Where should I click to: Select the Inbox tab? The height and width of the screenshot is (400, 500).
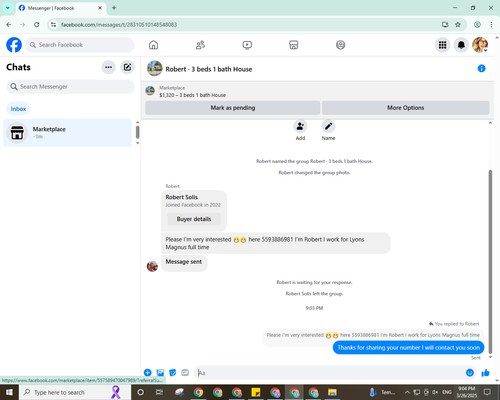tap(18, 109)
